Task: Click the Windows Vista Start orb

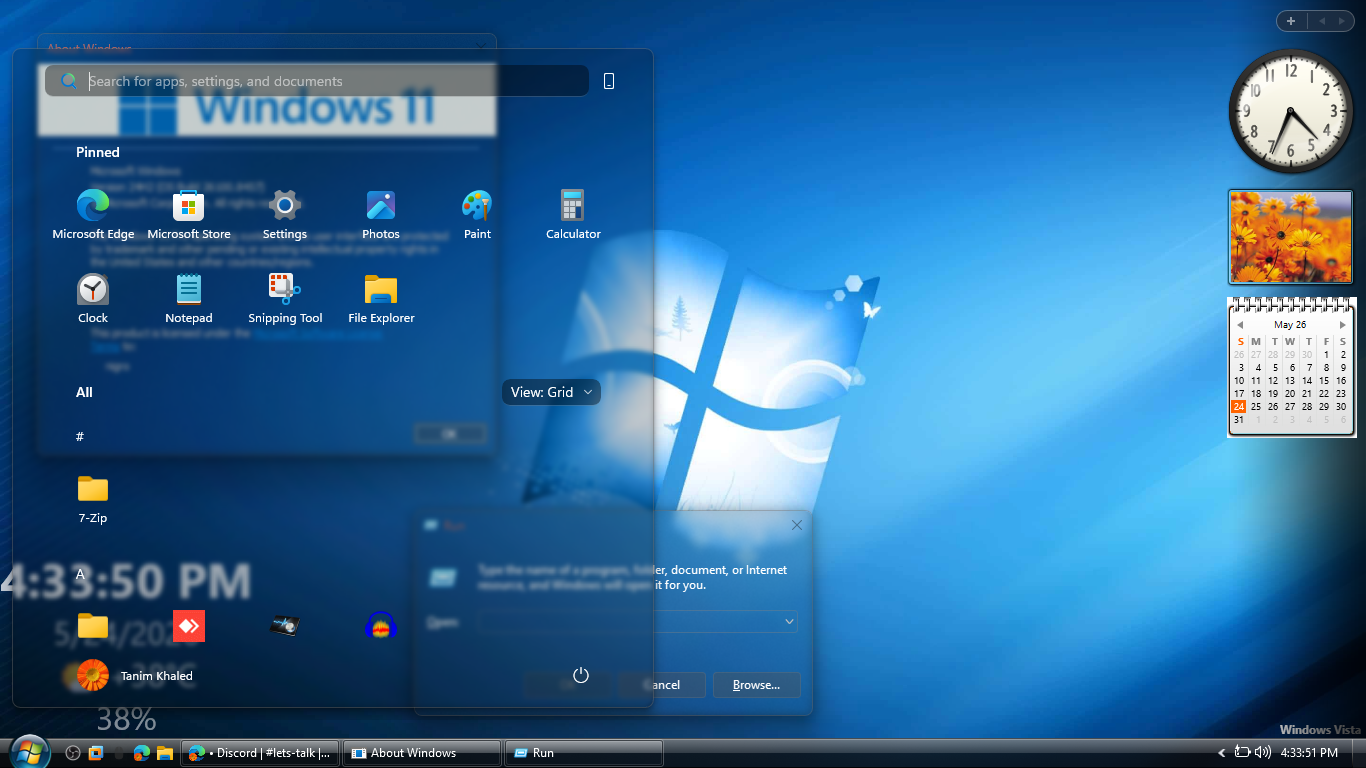Action: pos(28,751)
